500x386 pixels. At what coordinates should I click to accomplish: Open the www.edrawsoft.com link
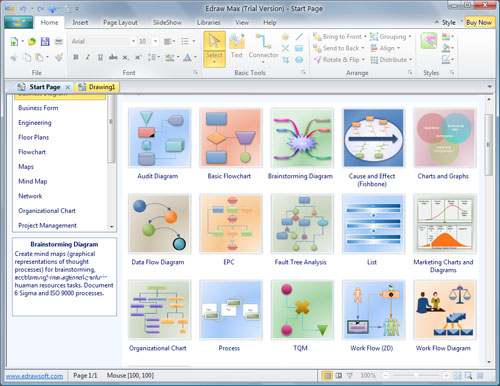coord(35,376)
